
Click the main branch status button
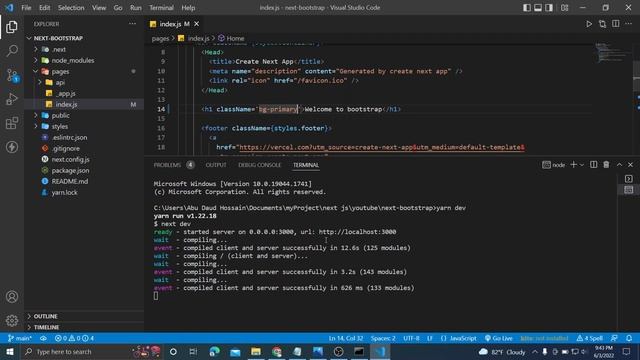tap(20, 338)
